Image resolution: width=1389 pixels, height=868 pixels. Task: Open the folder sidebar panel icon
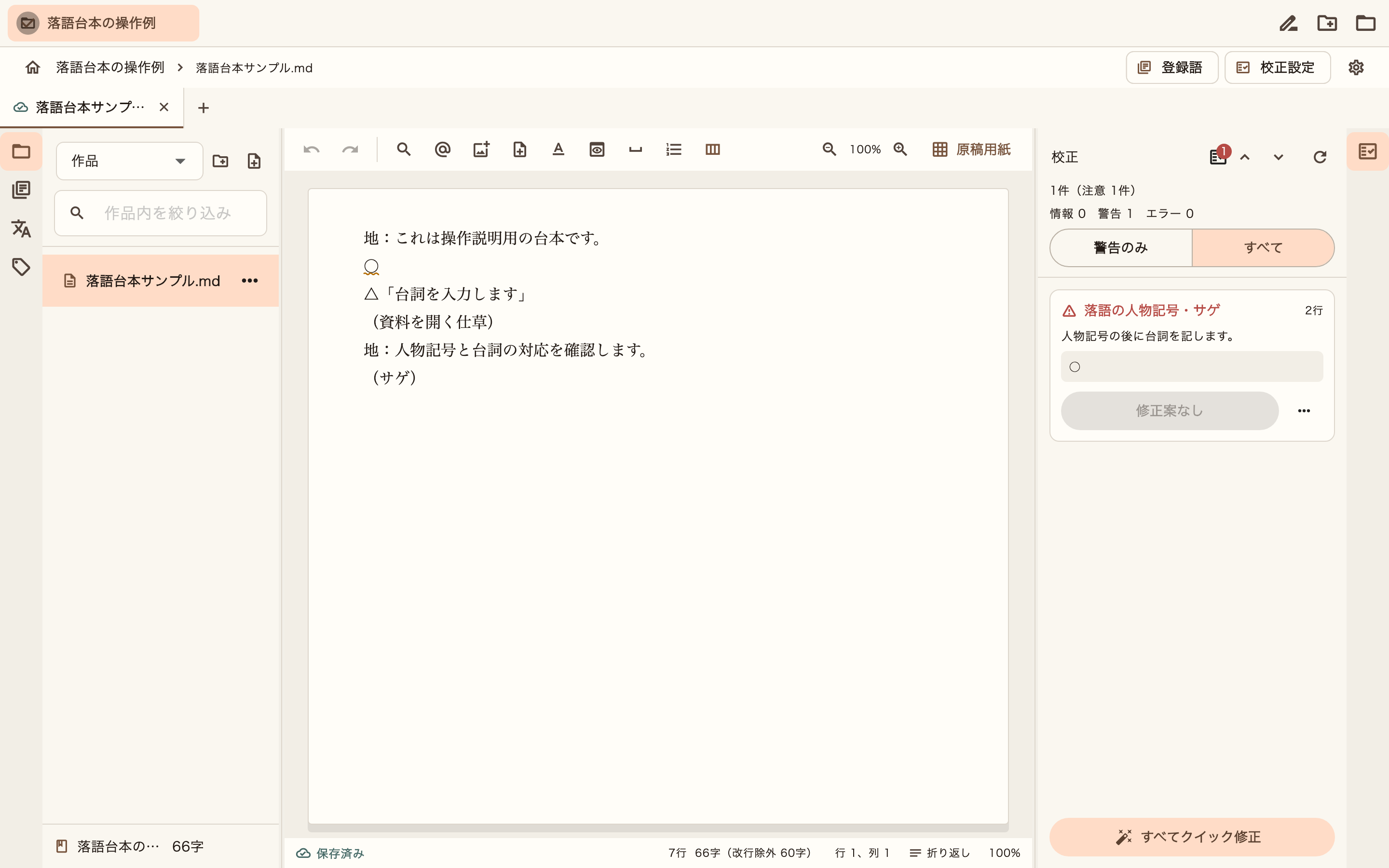pos(21,151)
